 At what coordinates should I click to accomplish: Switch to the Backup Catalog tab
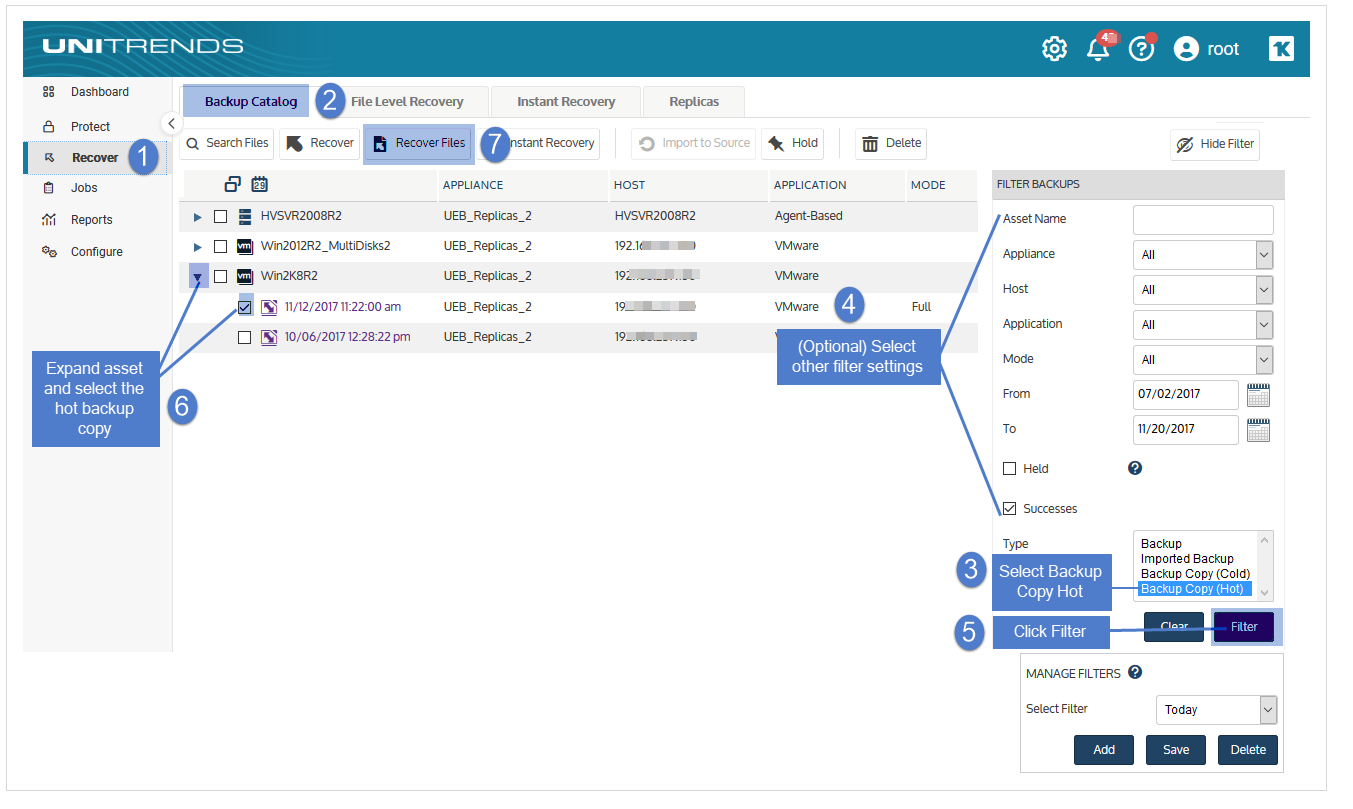click(x=251, y=101)
